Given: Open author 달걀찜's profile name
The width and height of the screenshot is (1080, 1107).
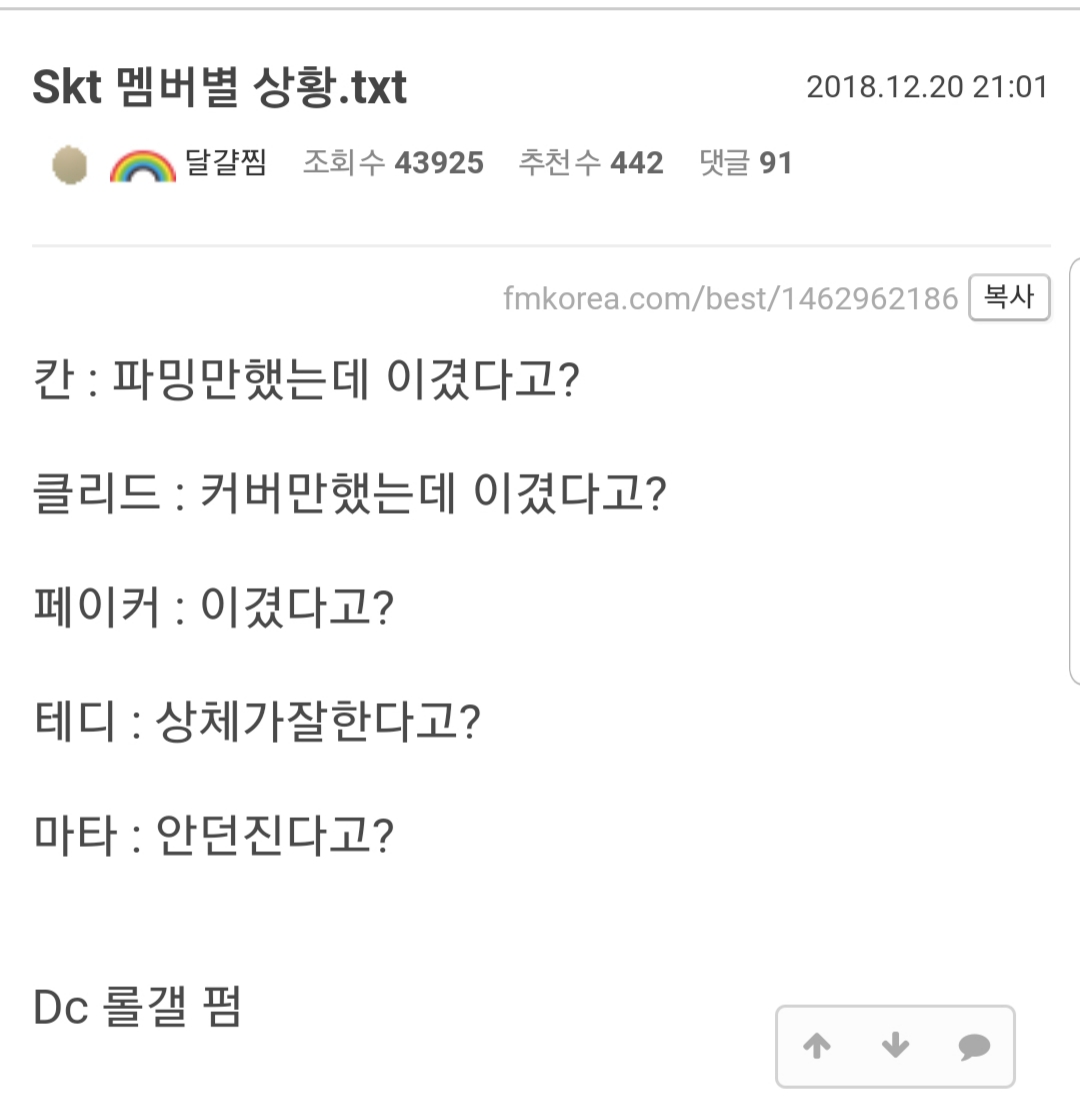Looking at the screenshot, I should [226, 163].
